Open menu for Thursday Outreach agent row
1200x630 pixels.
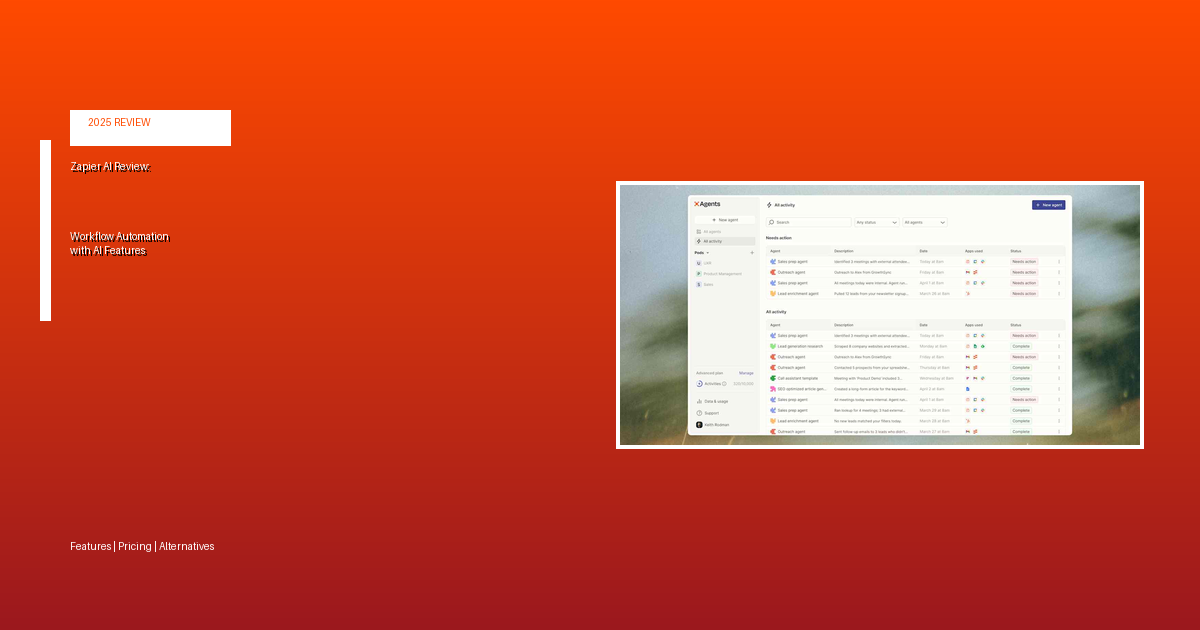(x=1059, y=367)
